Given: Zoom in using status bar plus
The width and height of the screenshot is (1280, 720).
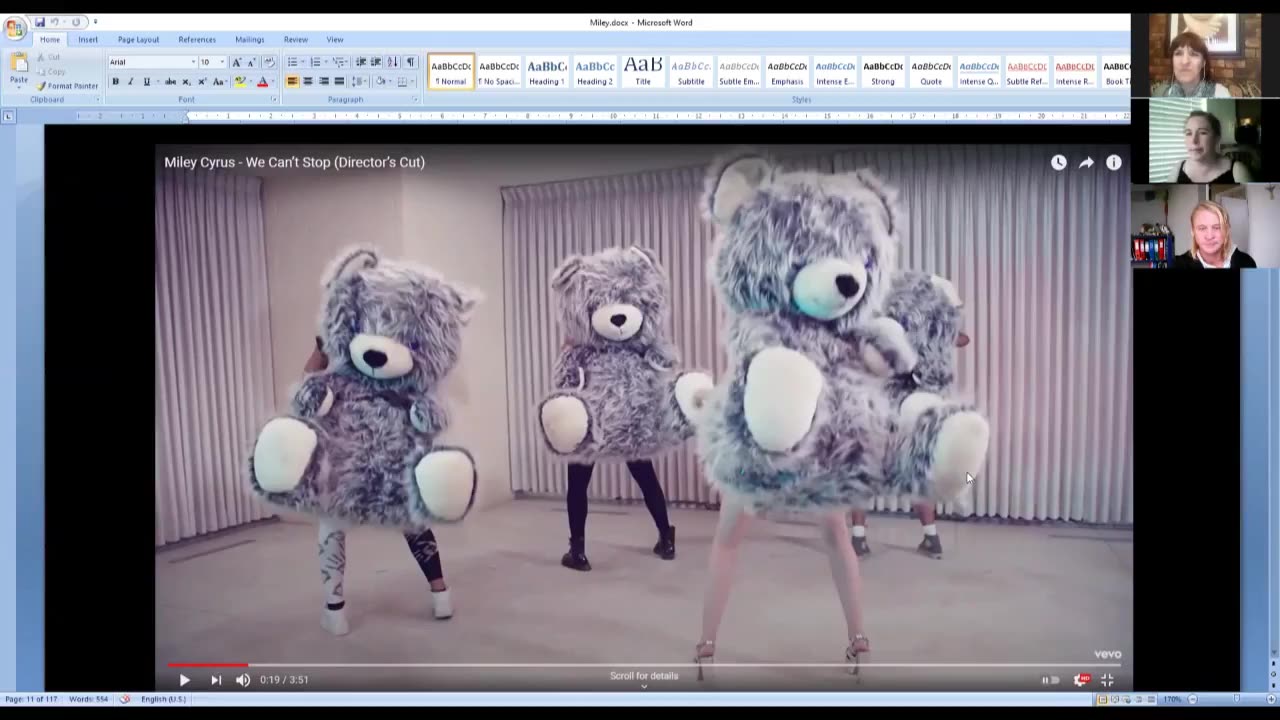Looking at the screenshot, I should 1271,699.
